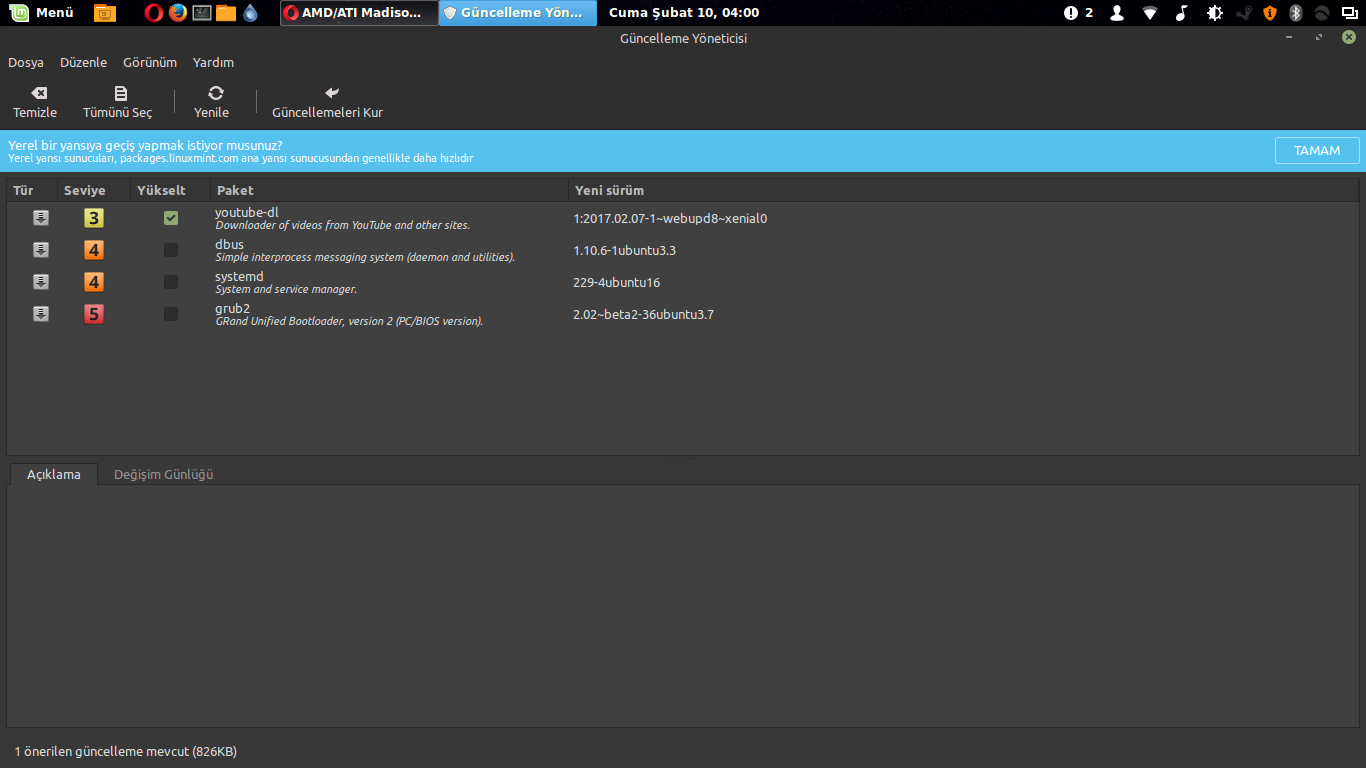The image size is (1366, 768).
Task: Click the package type icon for dbus
Action: coord(41,250)
